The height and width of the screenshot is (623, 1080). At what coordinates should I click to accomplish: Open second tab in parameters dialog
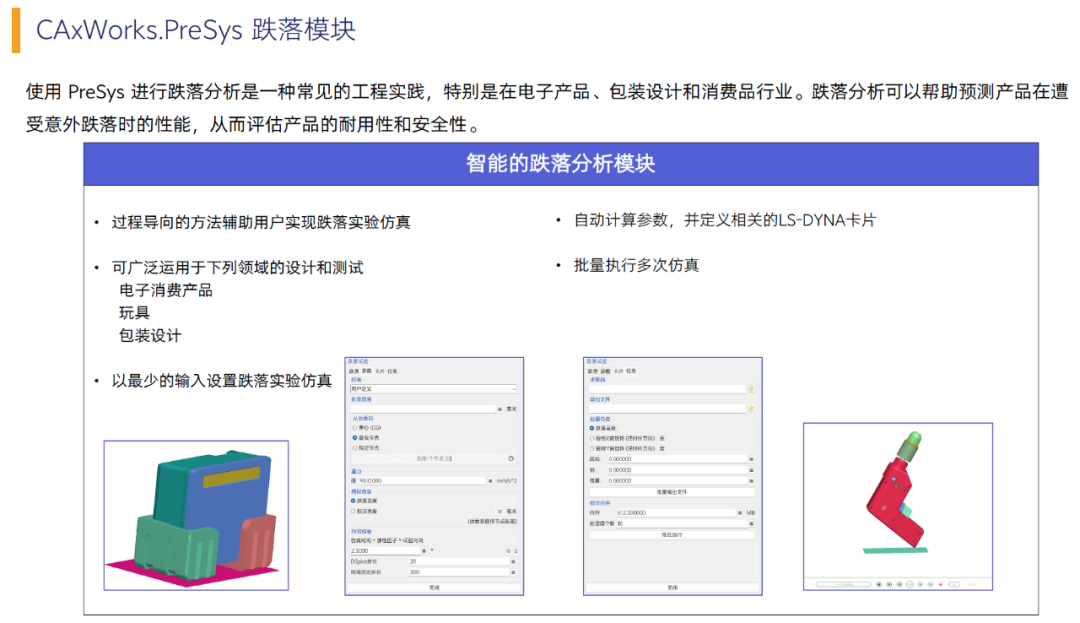366,371
